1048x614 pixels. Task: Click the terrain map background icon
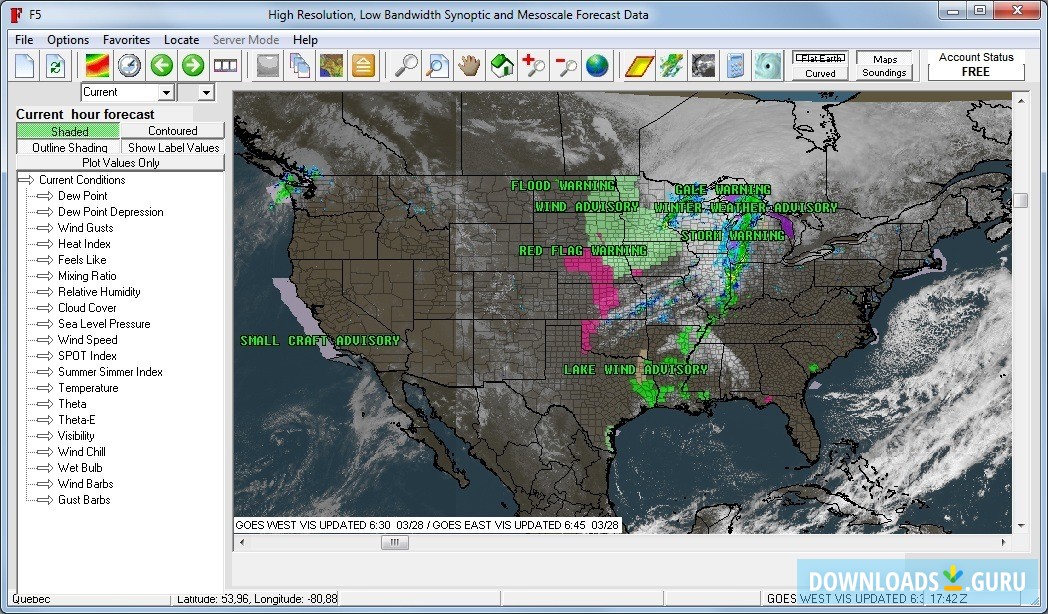point(332,65)
